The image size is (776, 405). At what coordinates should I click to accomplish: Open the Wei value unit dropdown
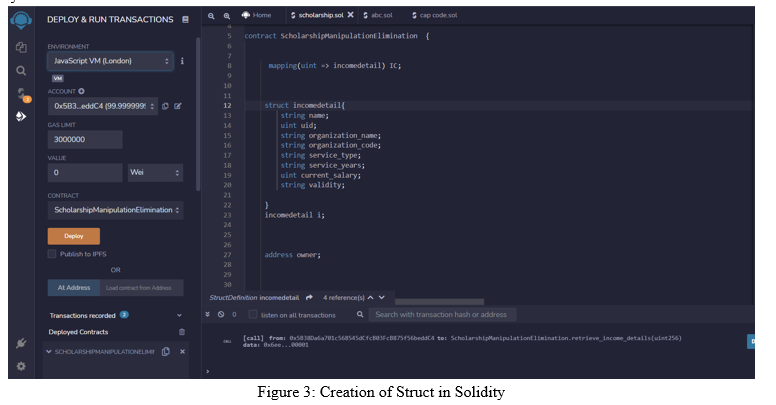155,172
